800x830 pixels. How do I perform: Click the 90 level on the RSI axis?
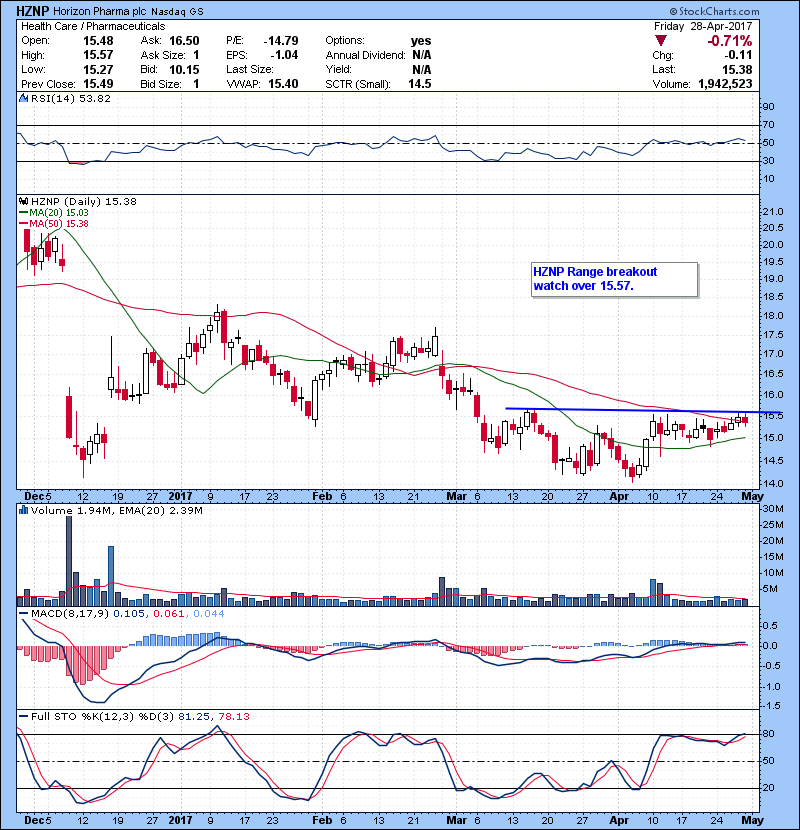[x=768, y=107]
